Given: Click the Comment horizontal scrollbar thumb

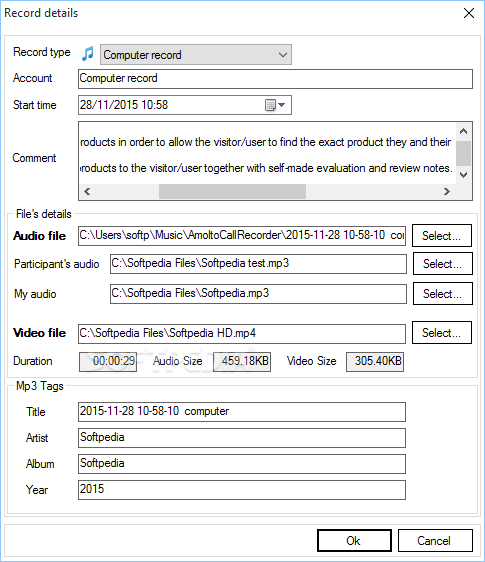Looking at the screenshot, I should (x=232, y=191).
